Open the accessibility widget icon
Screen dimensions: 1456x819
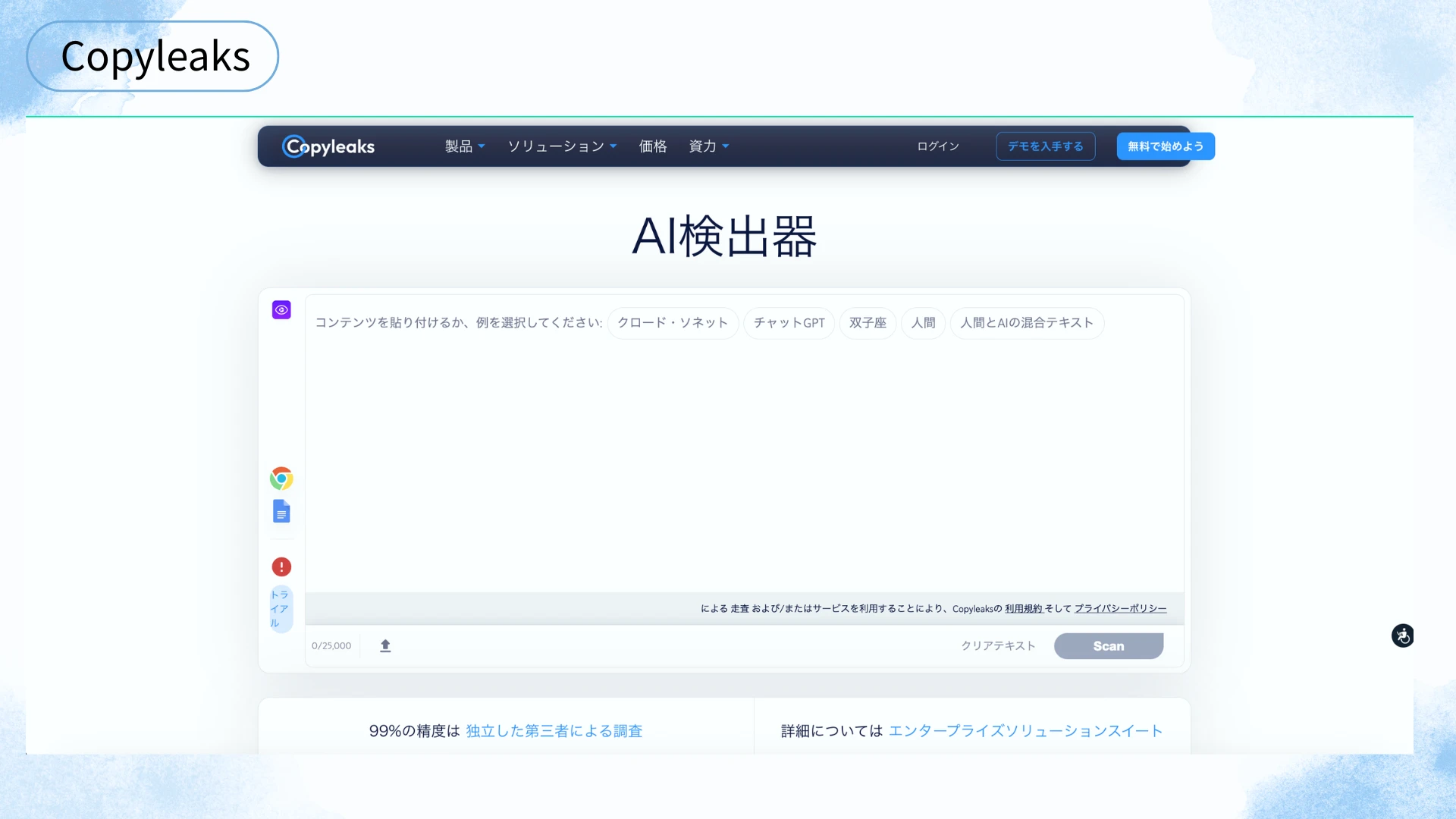(1402, 635)
